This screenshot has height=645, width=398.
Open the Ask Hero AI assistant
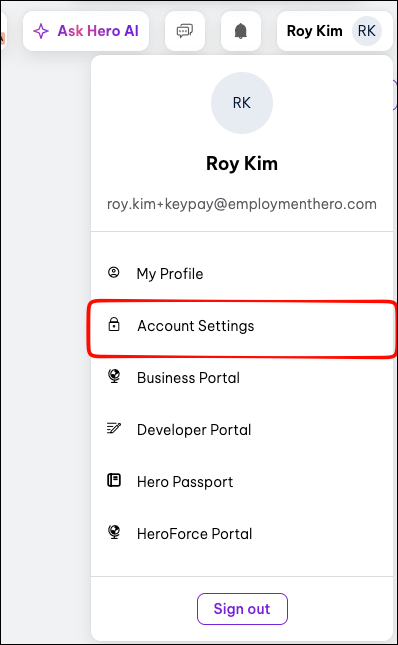86,31
